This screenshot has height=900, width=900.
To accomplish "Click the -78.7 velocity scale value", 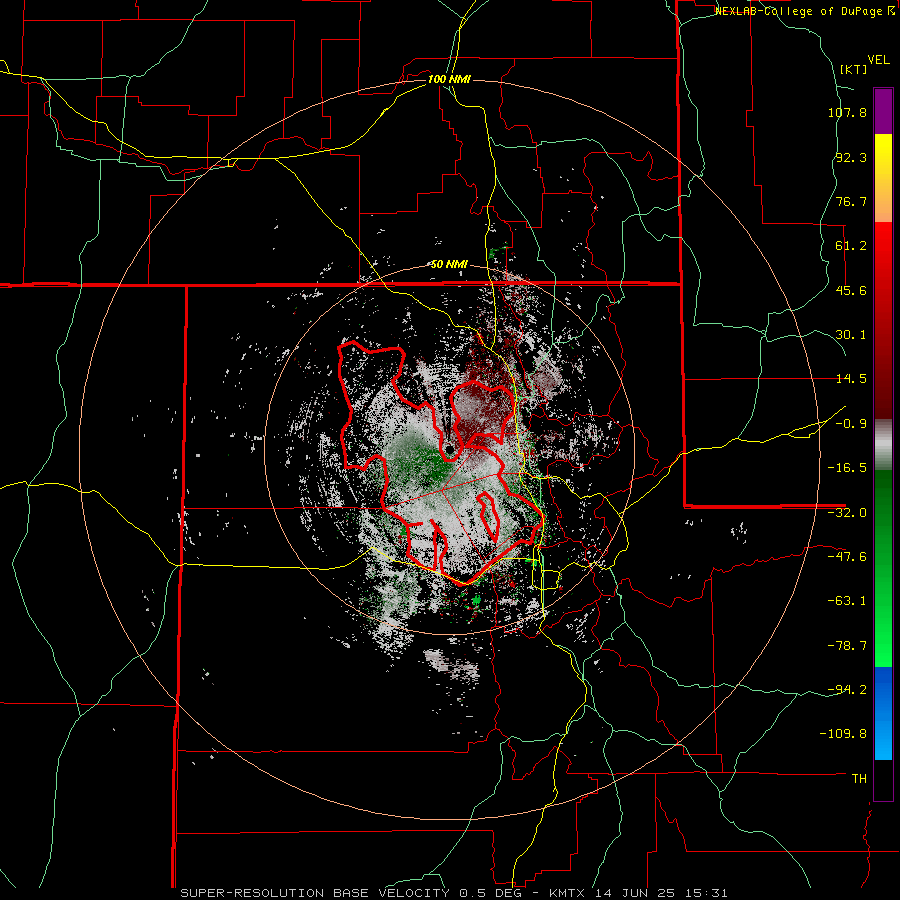I will pos(847,646).
